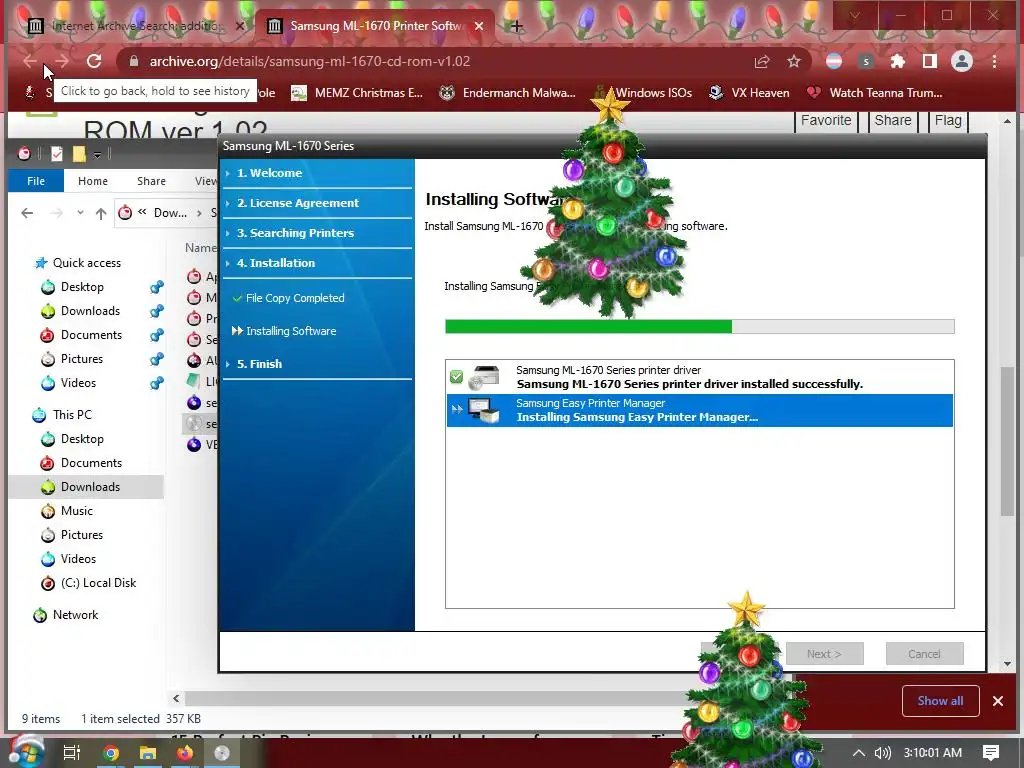Click the browser forward arrow
The width and height of the screenshot is (1024, 768).
(61, 61)
